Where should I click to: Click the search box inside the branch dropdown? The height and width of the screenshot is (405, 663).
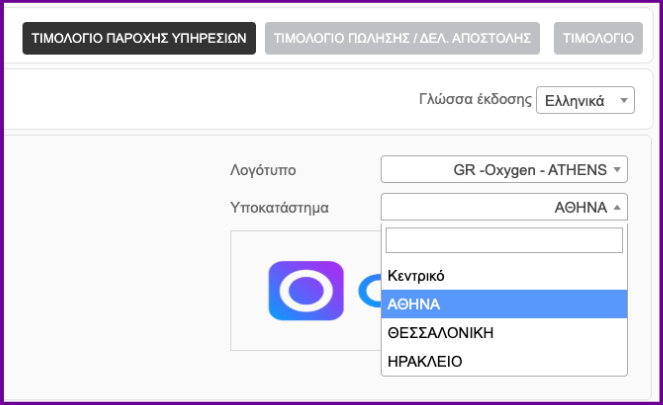(503, 240)
